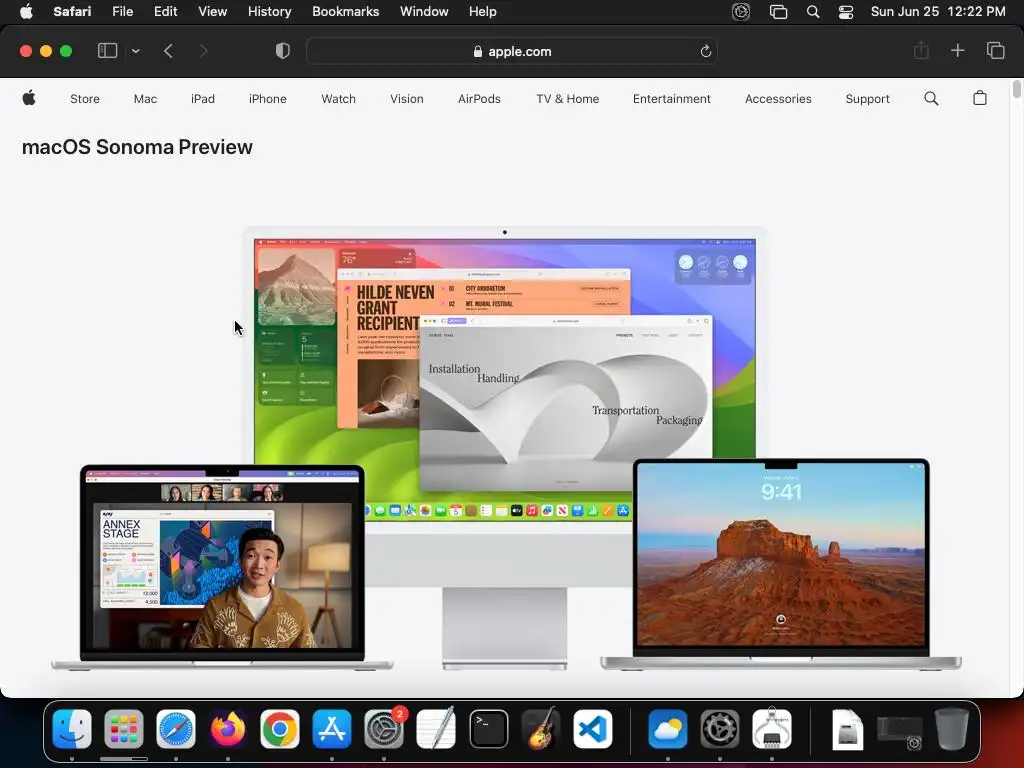
Task: Open the Safari application menu
Action: tap(72, 11)
